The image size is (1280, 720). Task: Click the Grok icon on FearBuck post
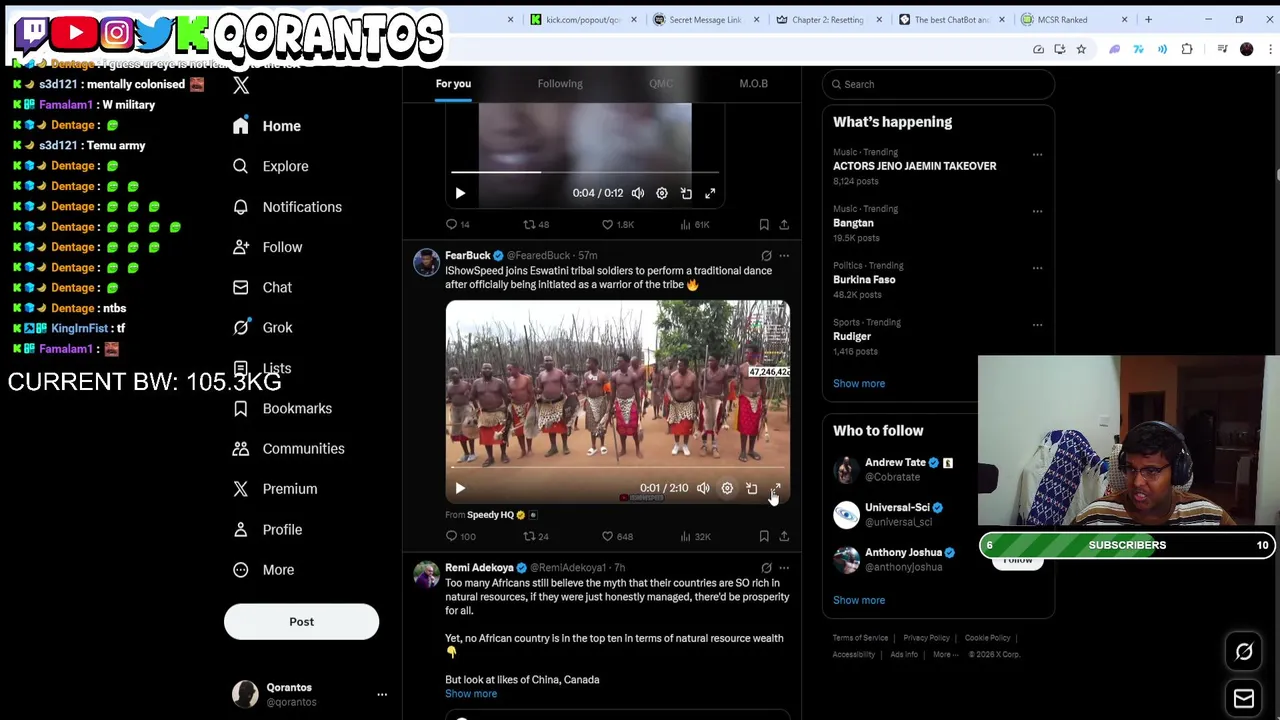[x=766, y=256]
